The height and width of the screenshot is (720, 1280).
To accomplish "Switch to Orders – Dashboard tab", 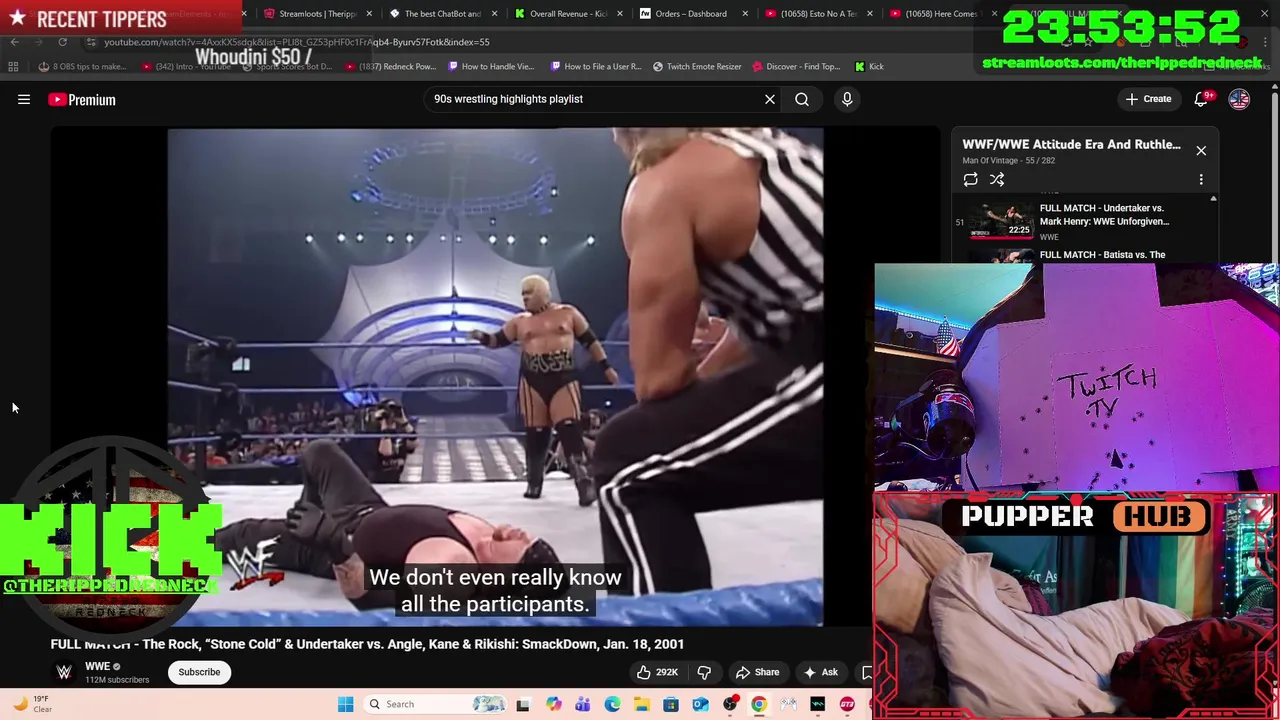I will 691,14.
